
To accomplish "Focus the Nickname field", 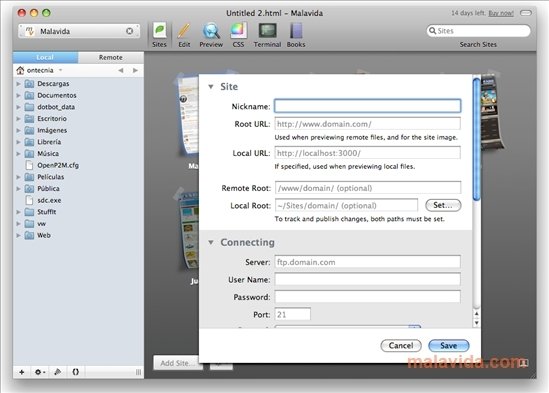I will pos(367,106).
